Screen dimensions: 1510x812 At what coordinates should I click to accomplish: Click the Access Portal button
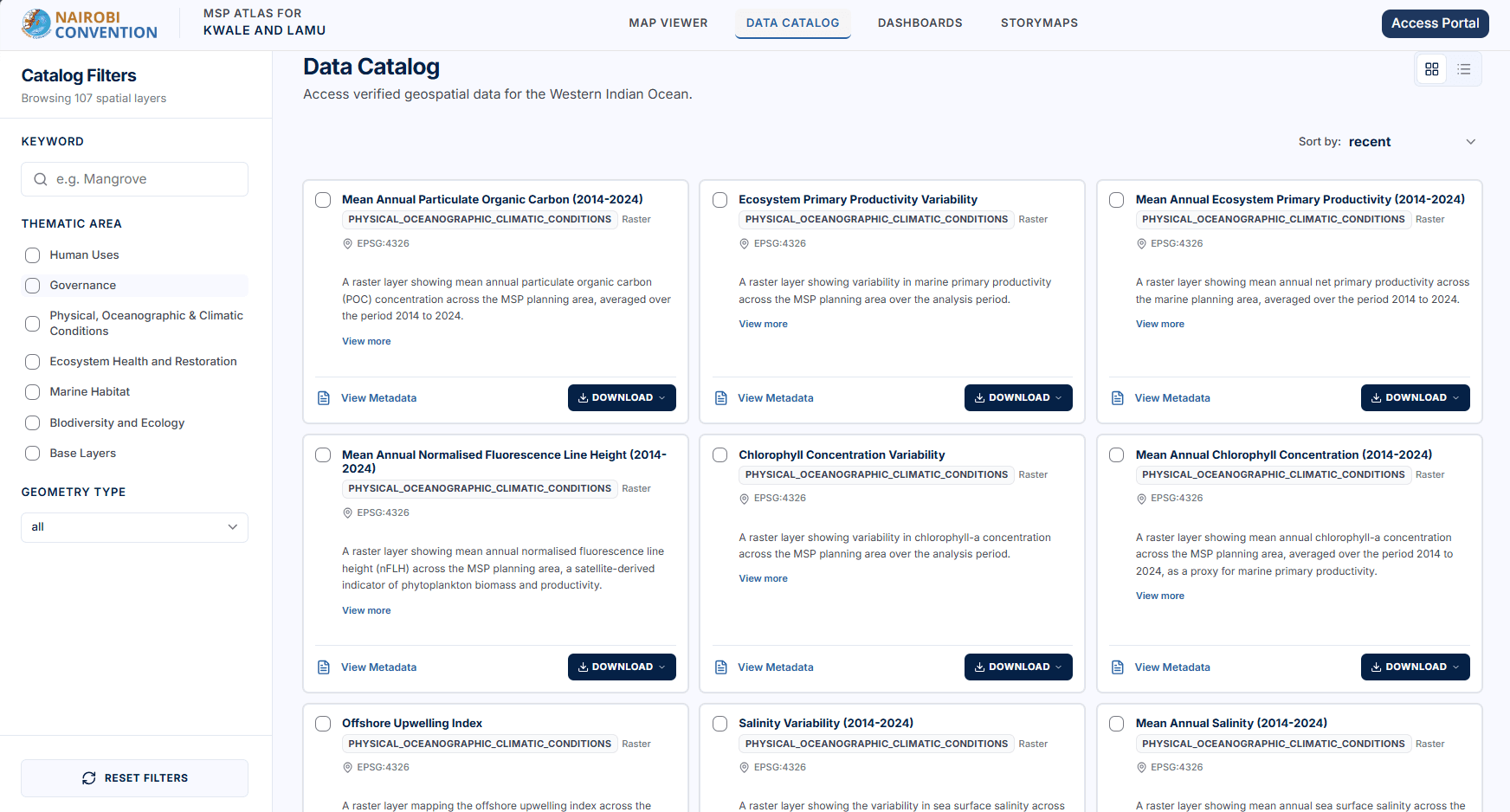pos(1436,23)
